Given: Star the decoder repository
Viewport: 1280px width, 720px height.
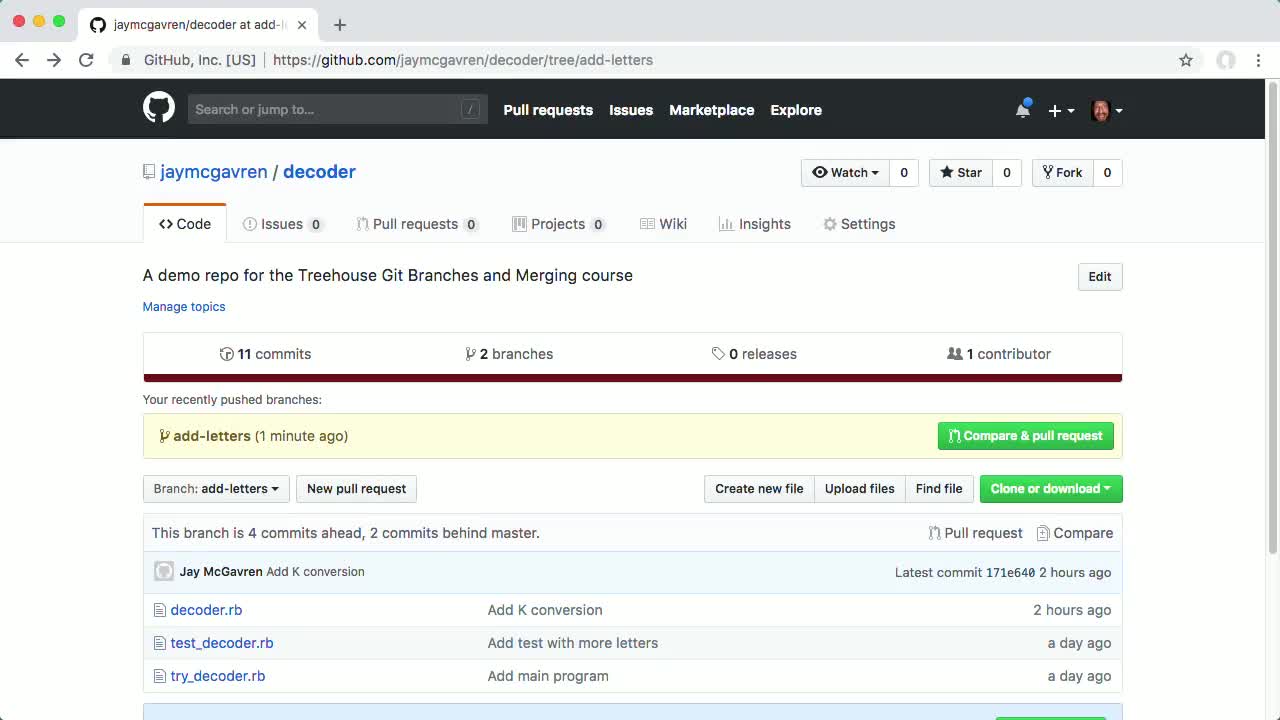Looking at the screenshot, I should (959, 172).
